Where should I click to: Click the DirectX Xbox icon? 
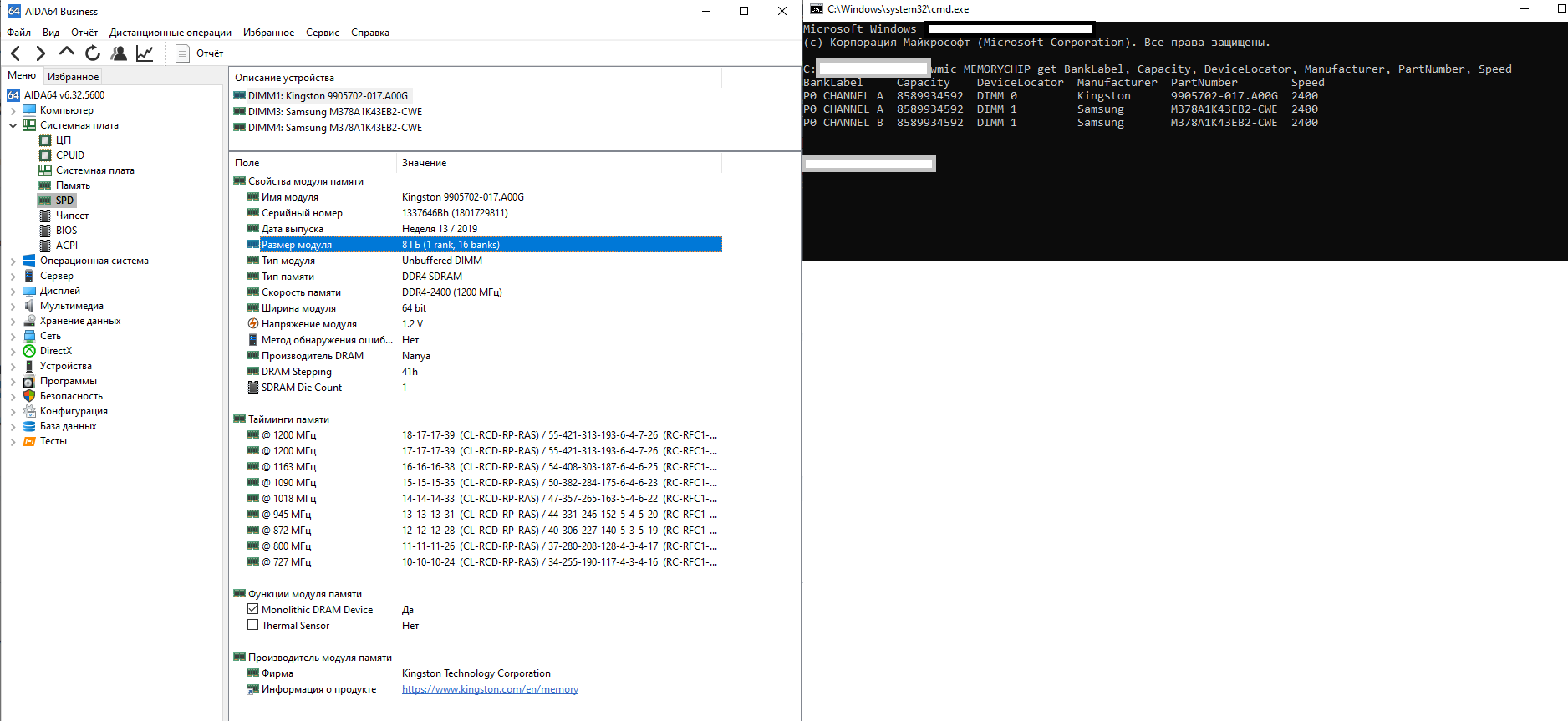click(29, 351)
